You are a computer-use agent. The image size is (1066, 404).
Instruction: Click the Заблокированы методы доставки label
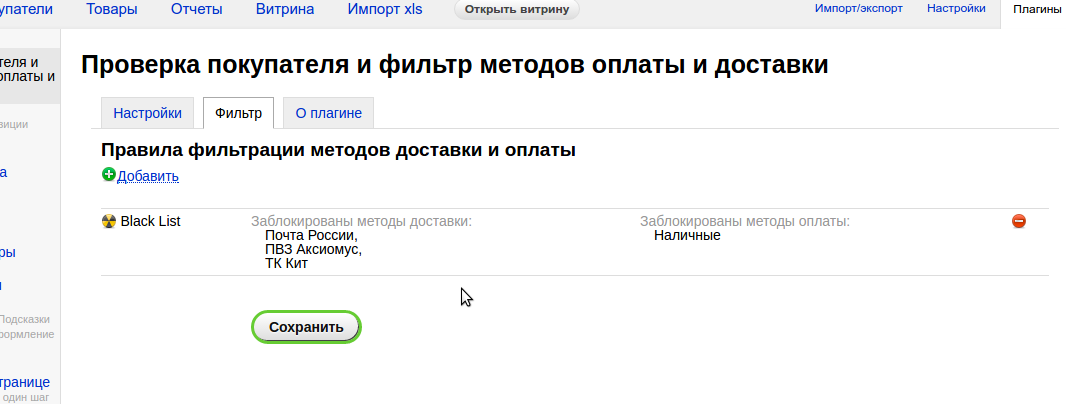coord(361,221)
